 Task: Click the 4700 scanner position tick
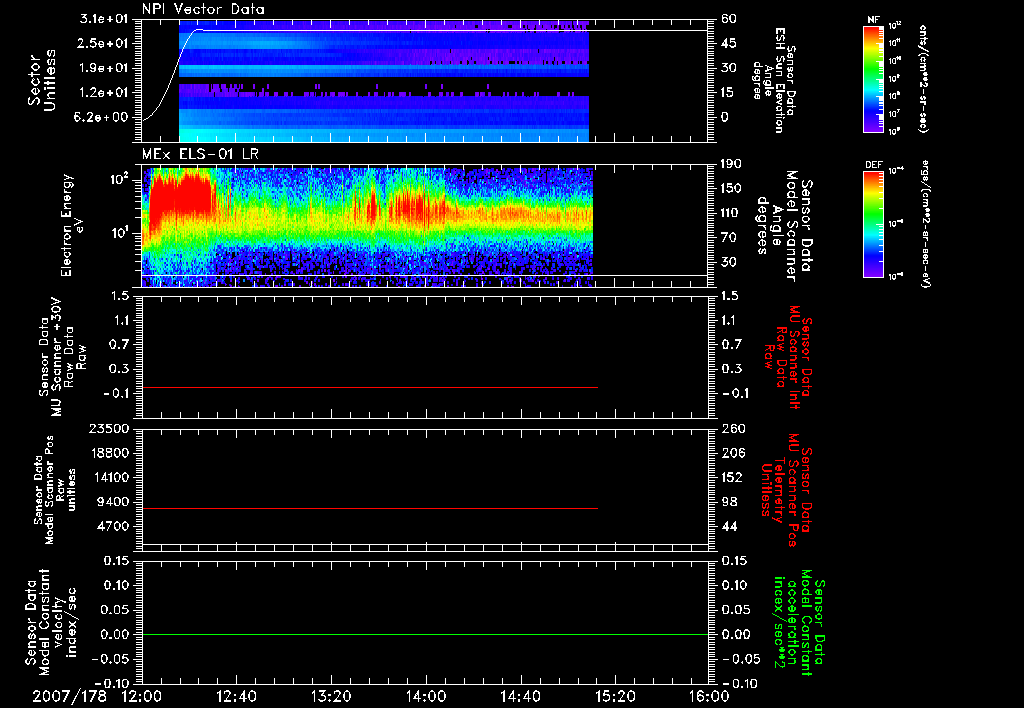coord(112,526)
